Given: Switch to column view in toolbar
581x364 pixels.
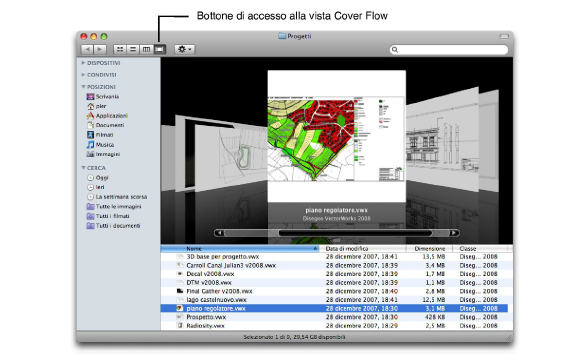Looking at the screenshot, I should point(146,49).
